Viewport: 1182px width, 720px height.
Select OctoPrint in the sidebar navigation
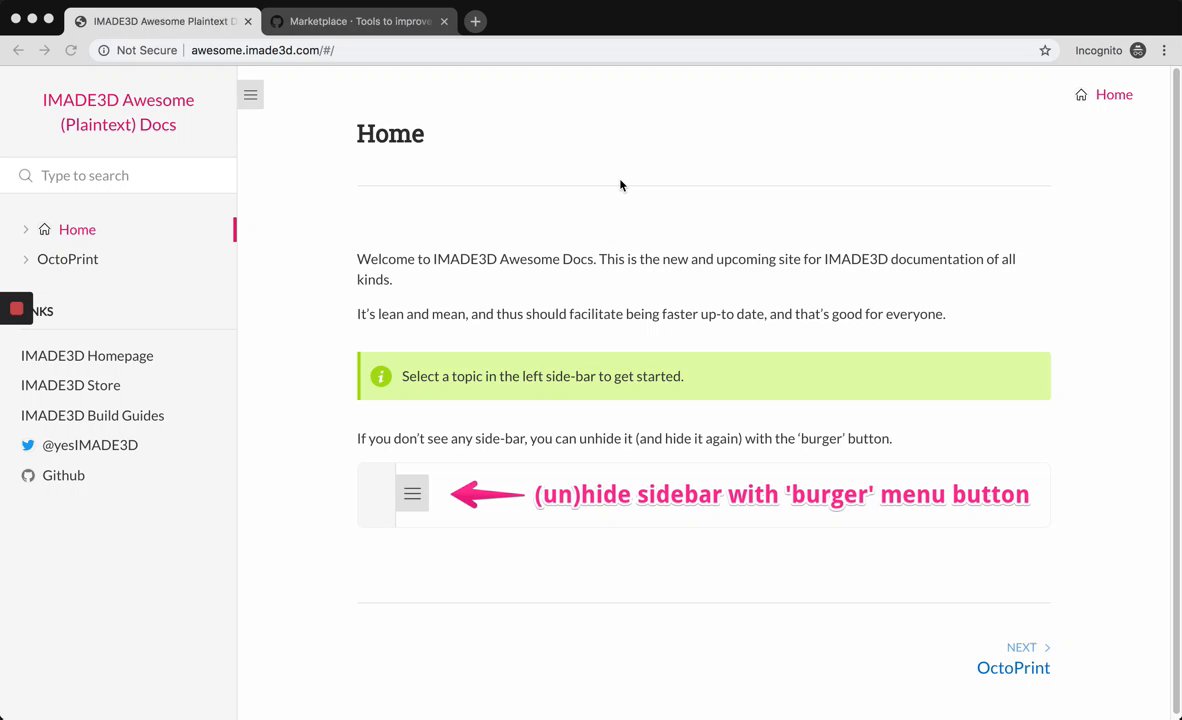(x=68, y=259)
